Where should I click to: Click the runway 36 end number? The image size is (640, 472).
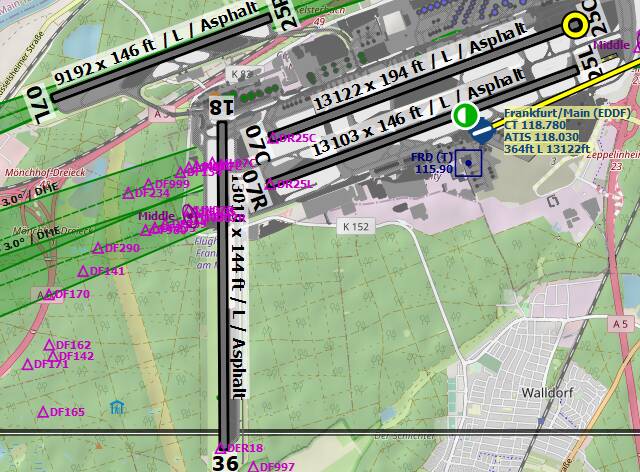(224, 463)
